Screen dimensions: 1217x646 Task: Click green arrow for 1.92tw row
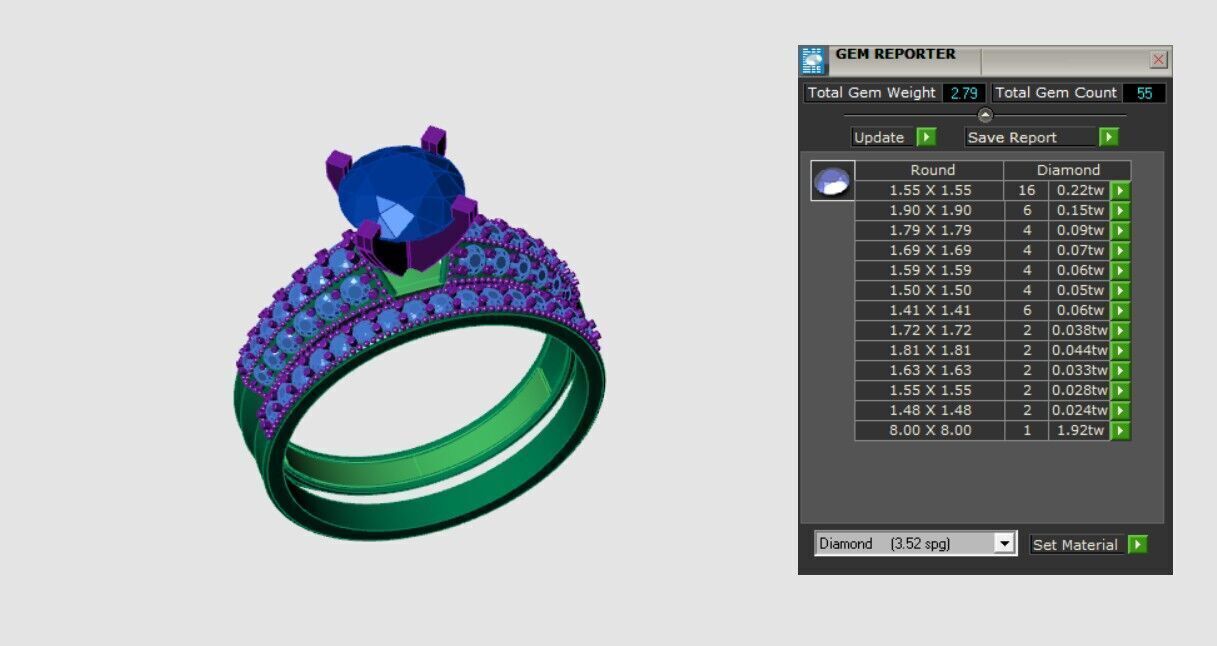click(x=1120, y=430)
